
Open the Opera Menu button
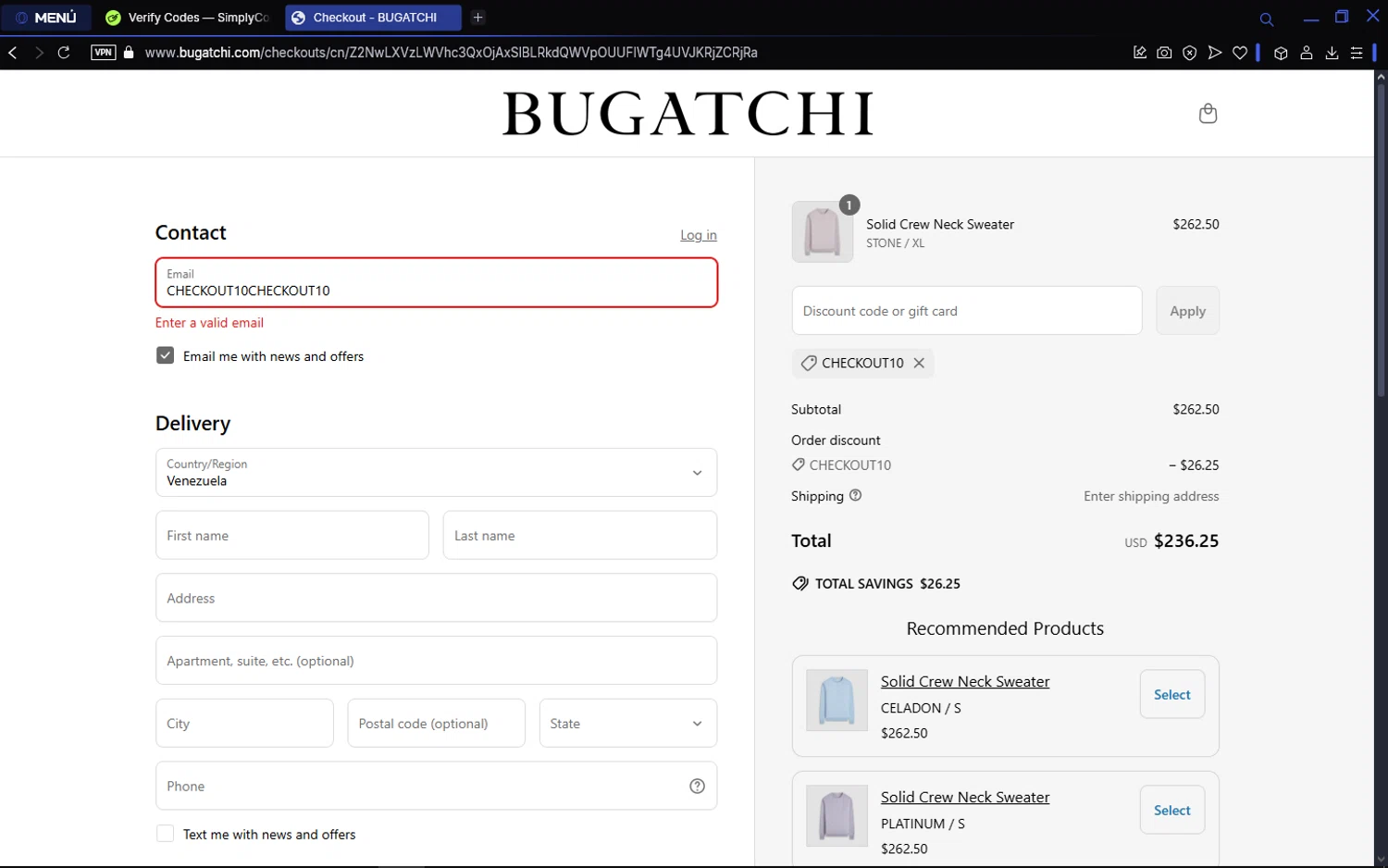tap(46, 18)
